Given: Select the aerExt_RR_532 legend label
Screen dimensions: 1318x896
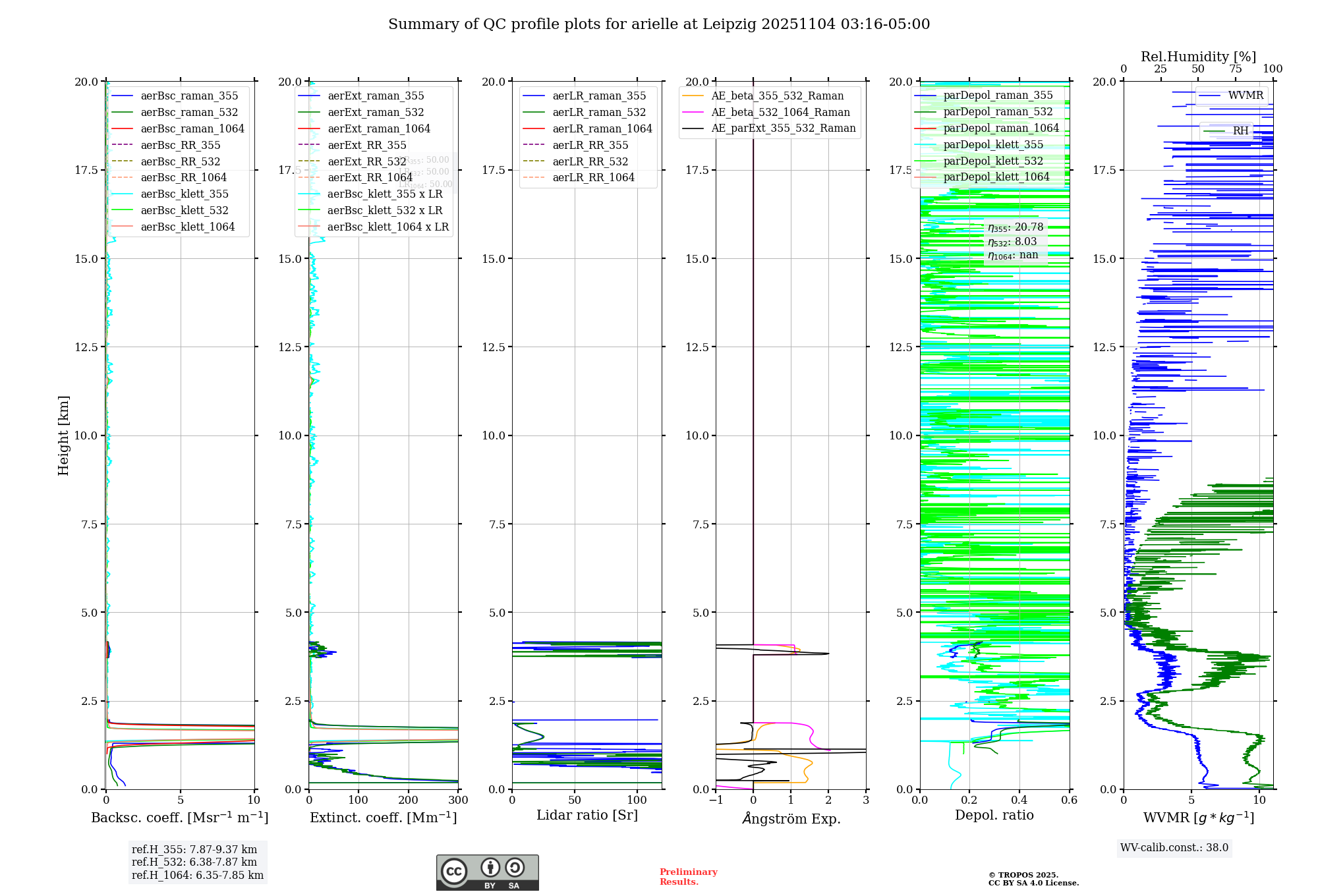Looking at the screenshot, I should pos(366,161).
